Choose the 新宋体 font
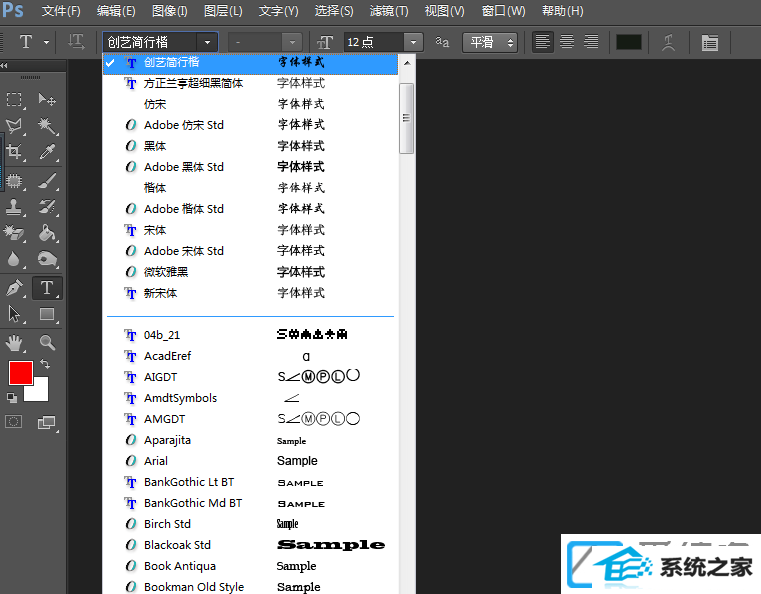The image size is (761, 594). pos(250,293)
